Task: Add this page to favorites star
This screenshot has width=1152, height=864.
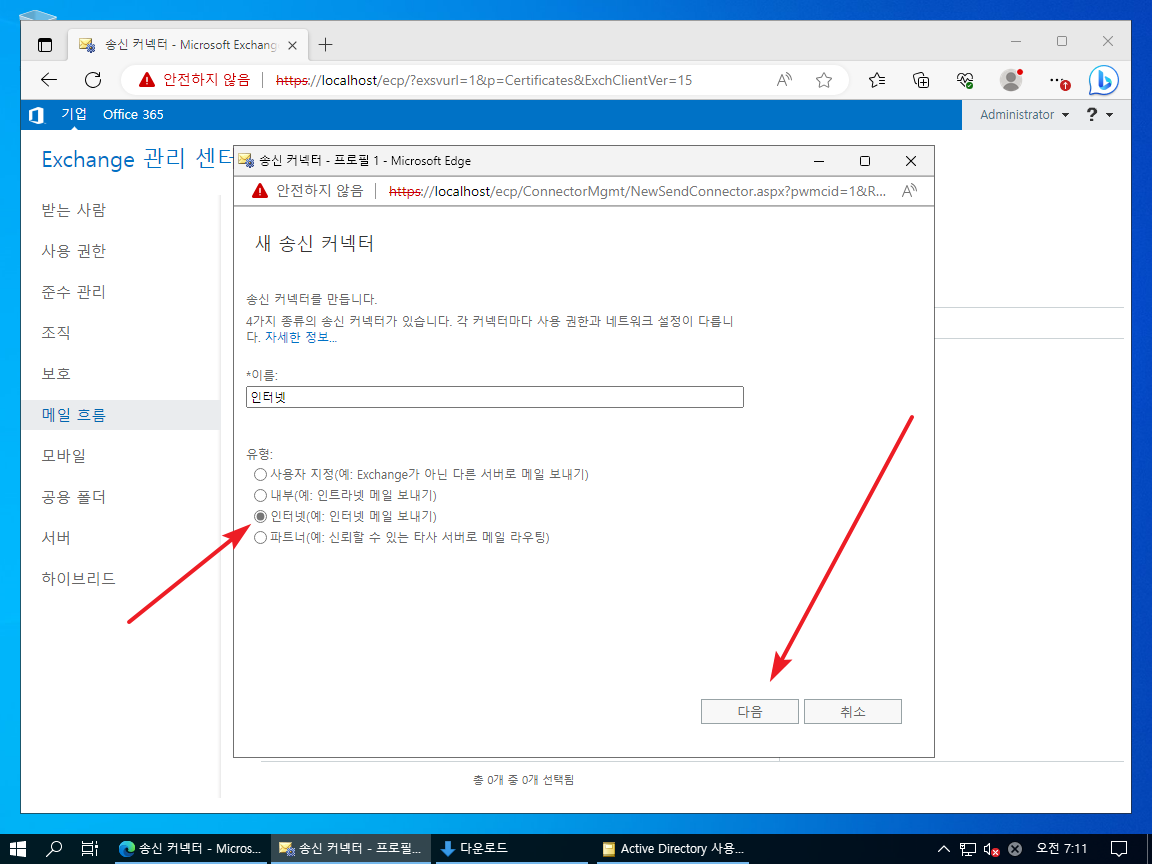Action: click(x=824, y=80)
